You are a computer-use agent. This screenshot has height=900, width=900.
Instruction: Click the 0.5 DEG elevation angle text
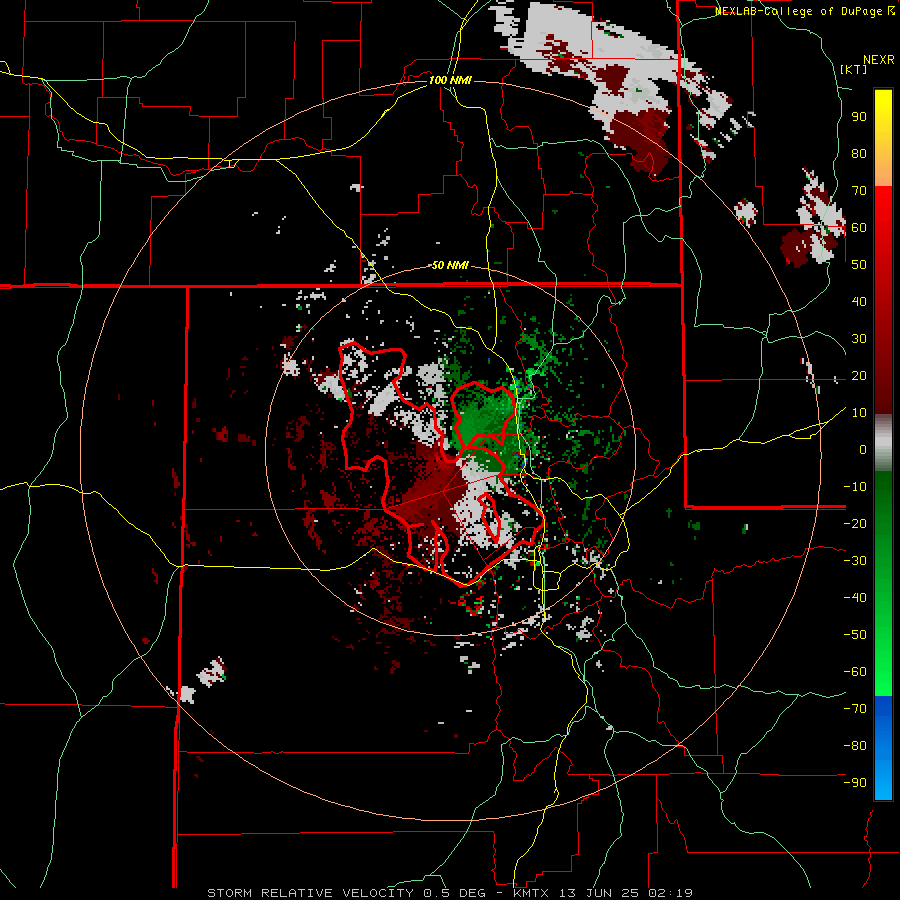click(454, 893)
